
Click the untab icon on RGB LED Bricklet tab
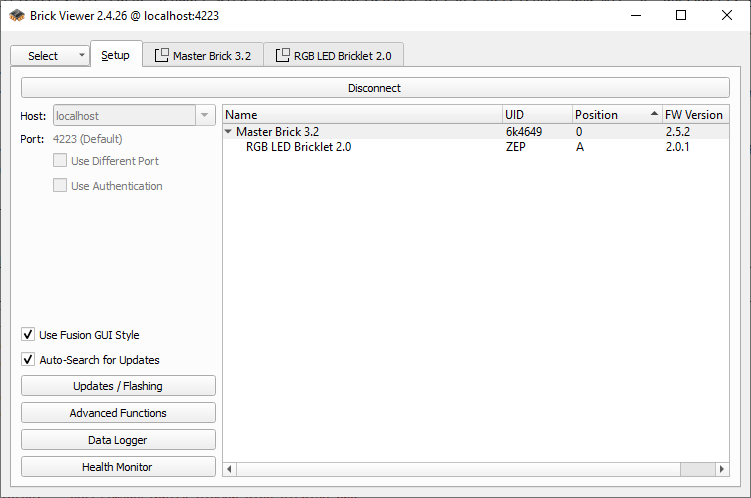point(283,56)
